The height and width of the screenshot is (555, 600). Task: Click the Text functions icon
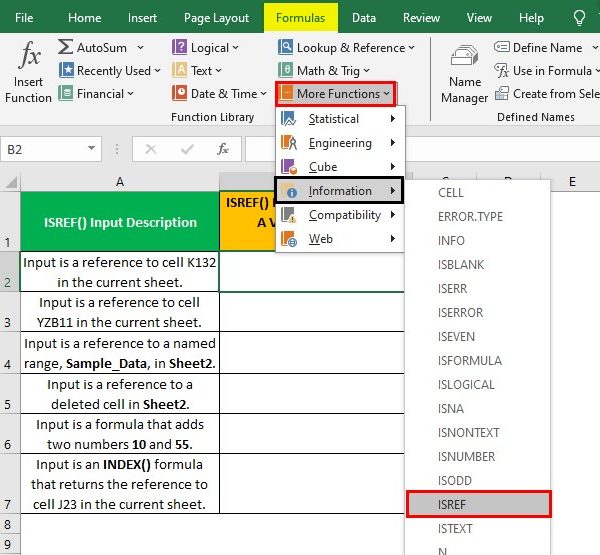179,70
